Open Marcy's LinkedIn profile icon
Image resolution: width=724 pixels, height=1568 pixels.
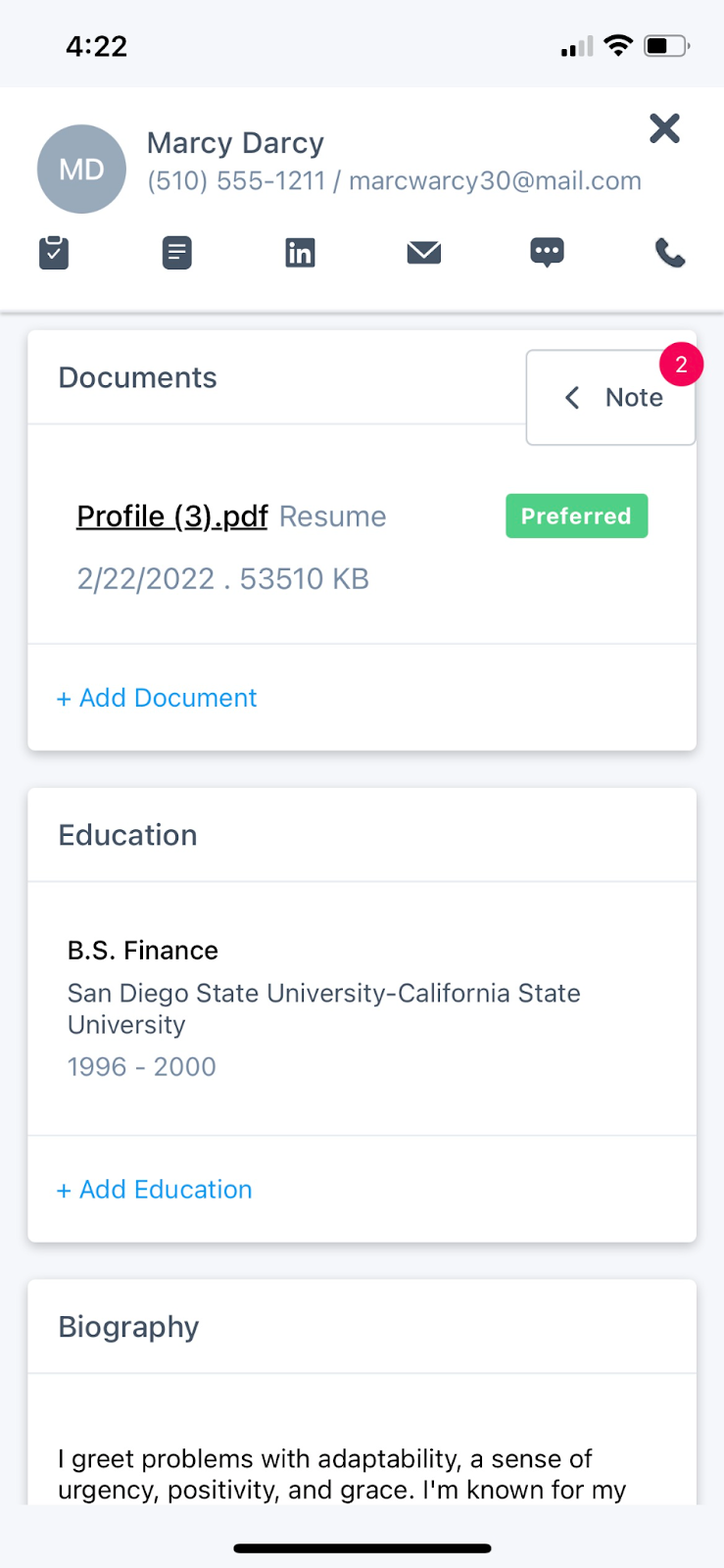click(300, 253)
